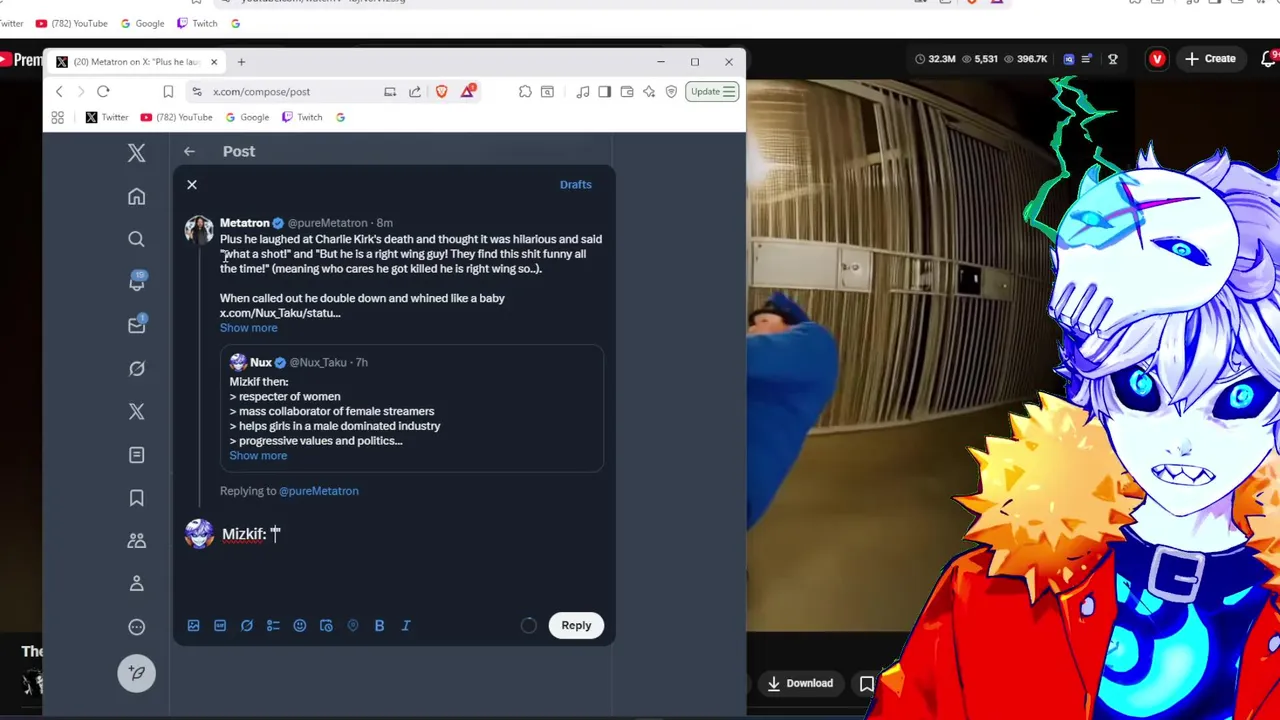This screenshot has height=720, width=1280.
Task: Click the bookmark save icon beside Download in YouTube
Action: (x=866, y=684)
